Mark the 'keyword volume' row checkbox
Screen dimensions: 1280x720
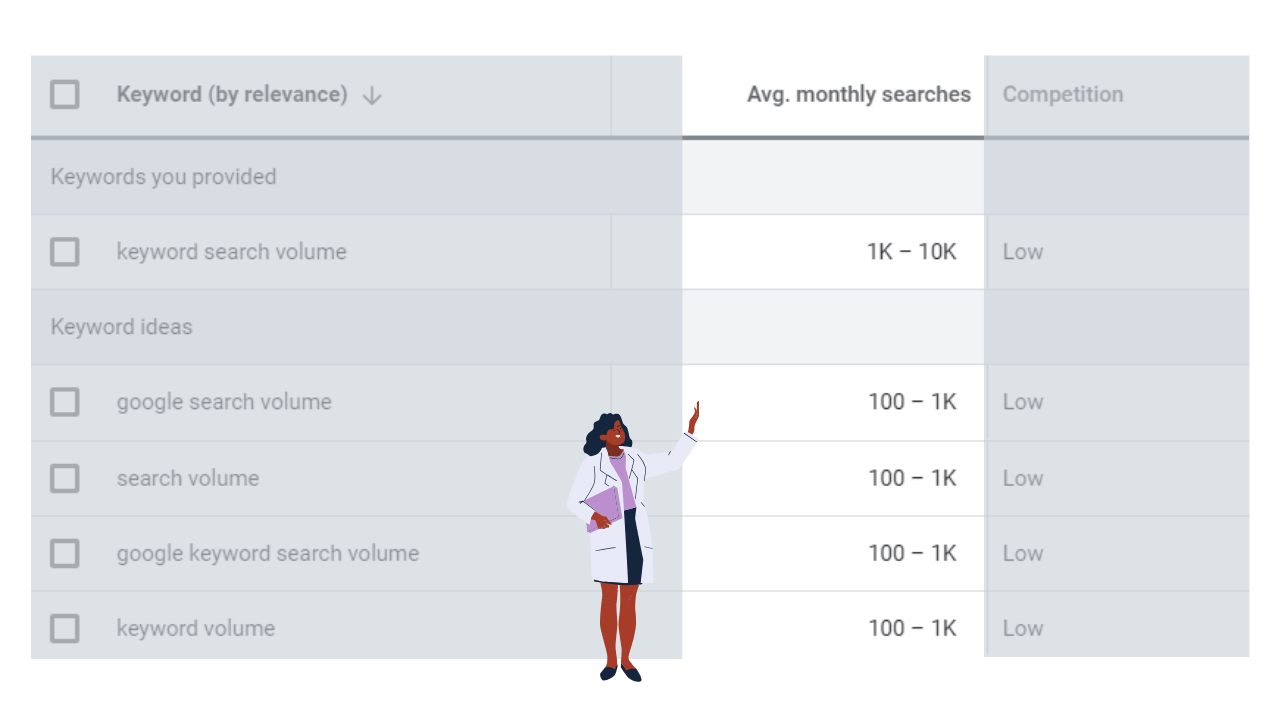pyautogui.click(x=65, y=628)
